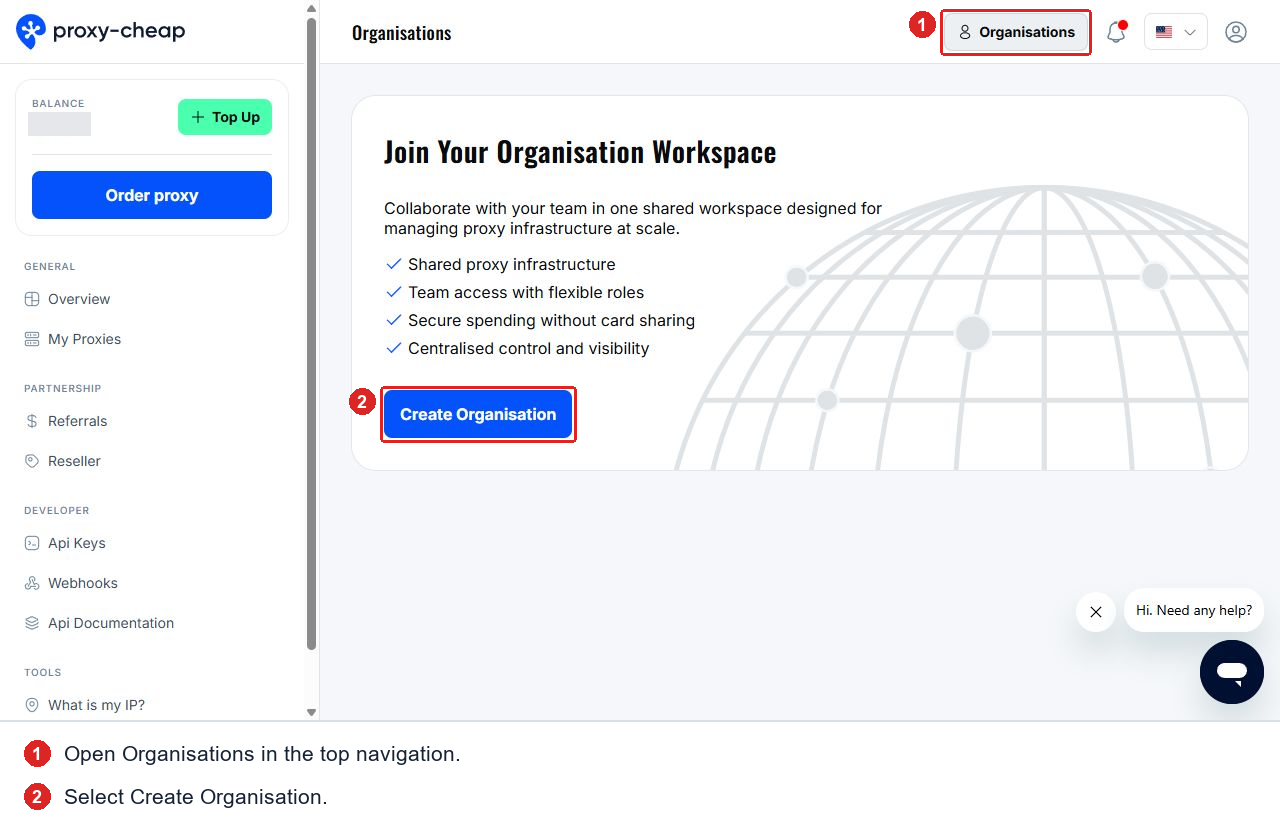The height and width of the screenshot is (836, 1280).
Task: Click the Webhooks icon
Action: (x=32, y=583)
